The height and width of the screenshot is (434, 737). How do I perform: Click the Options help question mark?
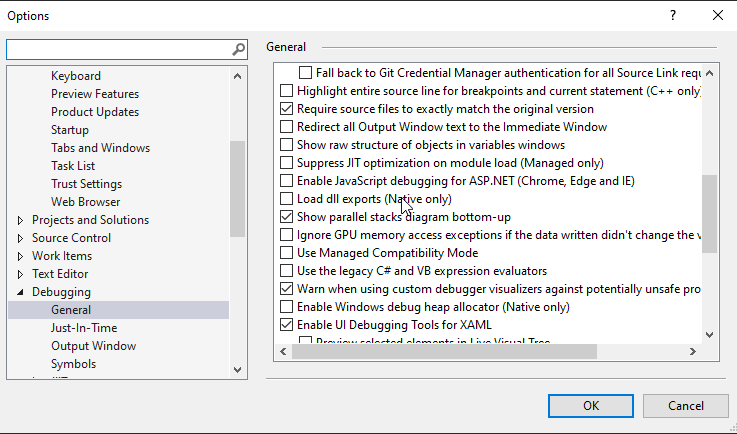(x=673, y=16)
